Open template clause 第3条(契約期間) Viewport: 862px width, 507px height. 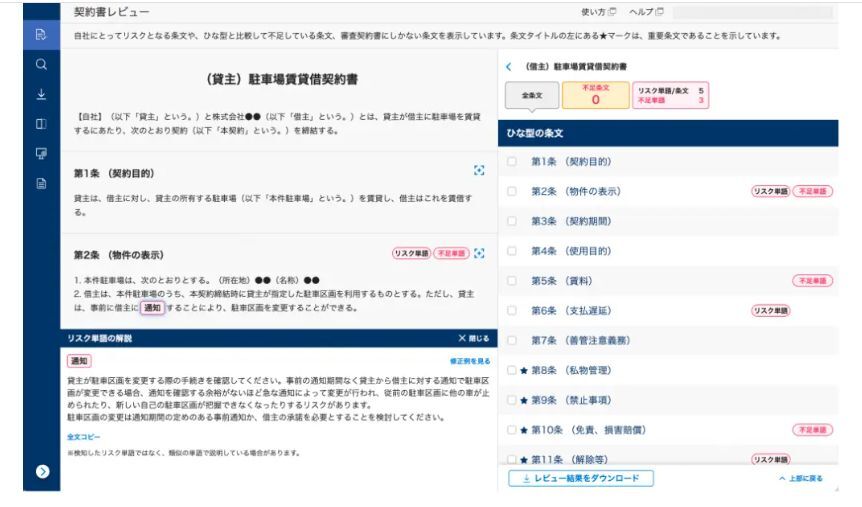pyautogui.click(x=571, y=221)
